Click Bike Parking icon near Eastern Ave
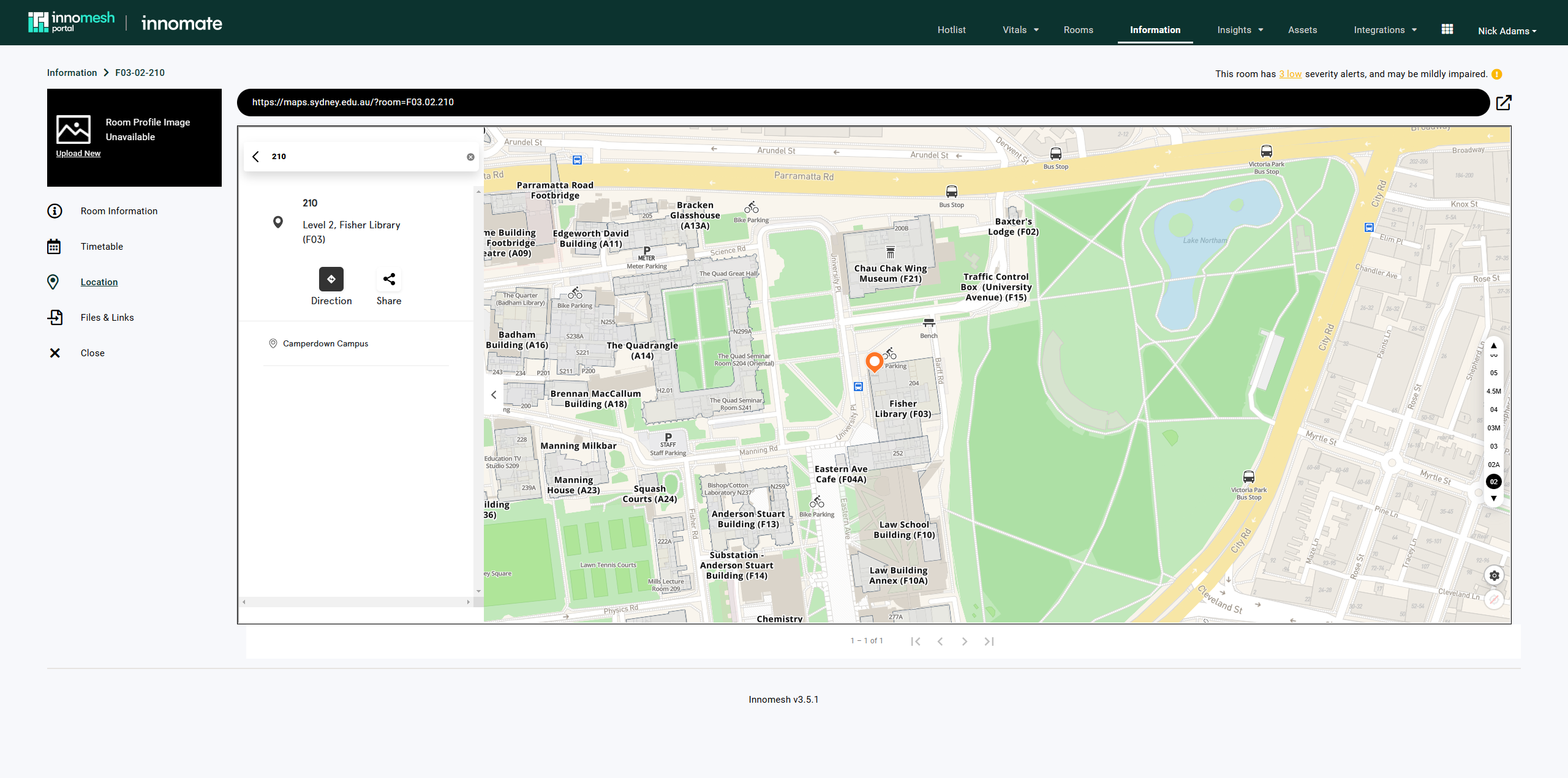 coord(817,503)
